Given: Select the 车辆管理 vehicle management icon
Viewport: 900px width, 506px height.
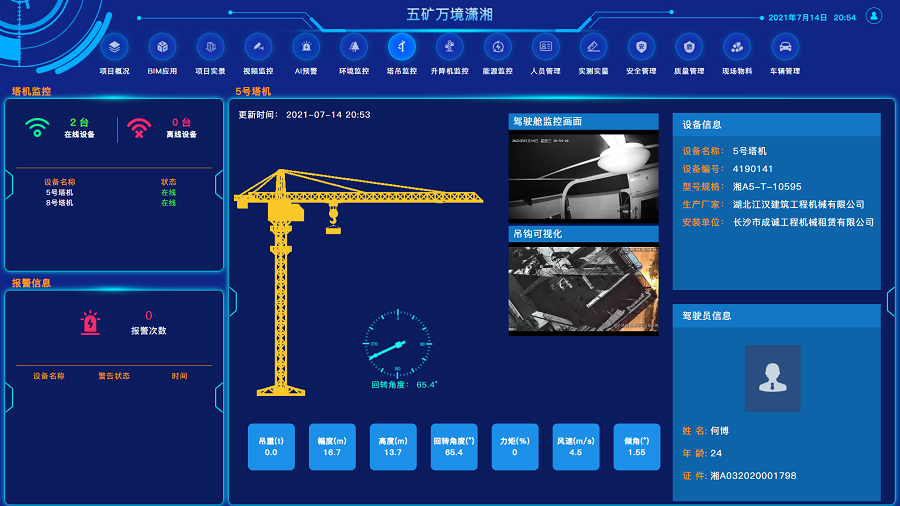Looking at the screenshot, I should [x=785, y=47].
